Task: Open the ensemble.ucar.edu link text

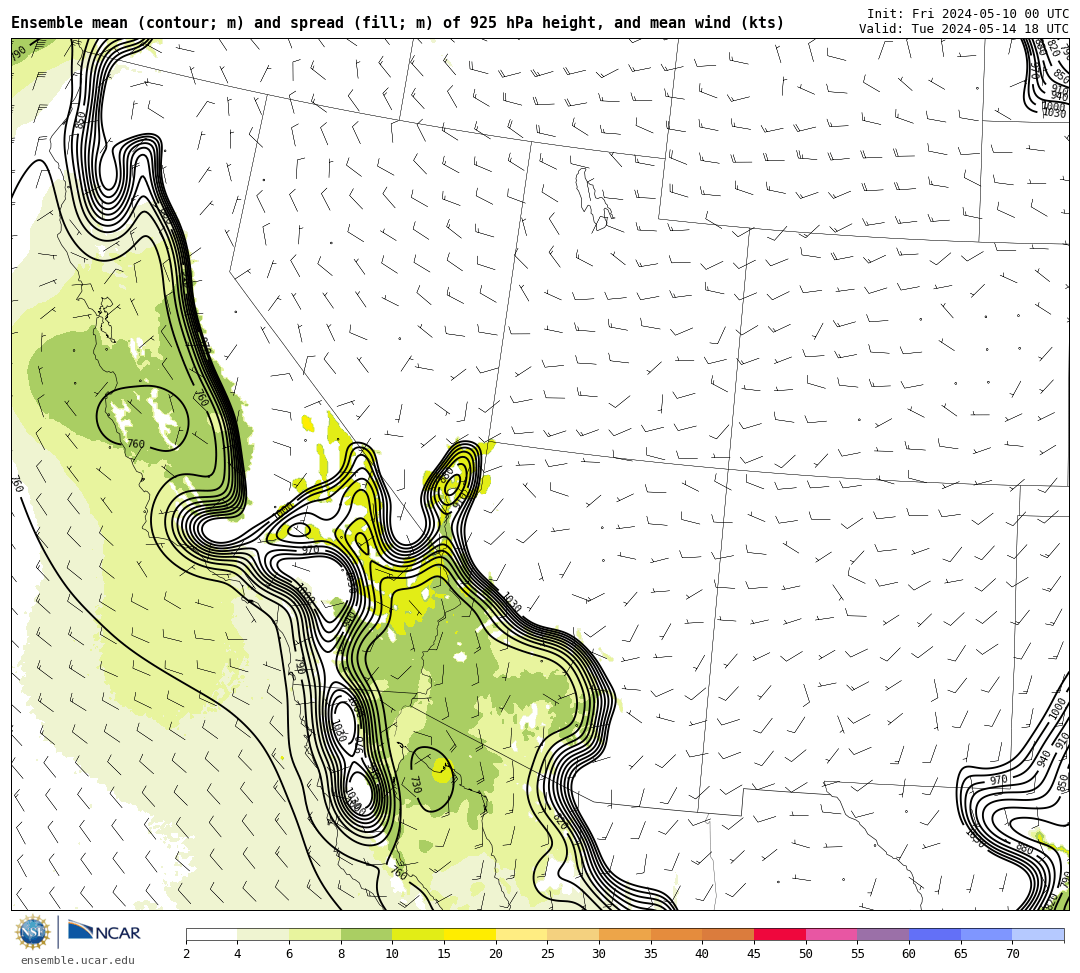Action: click(77, 960)
